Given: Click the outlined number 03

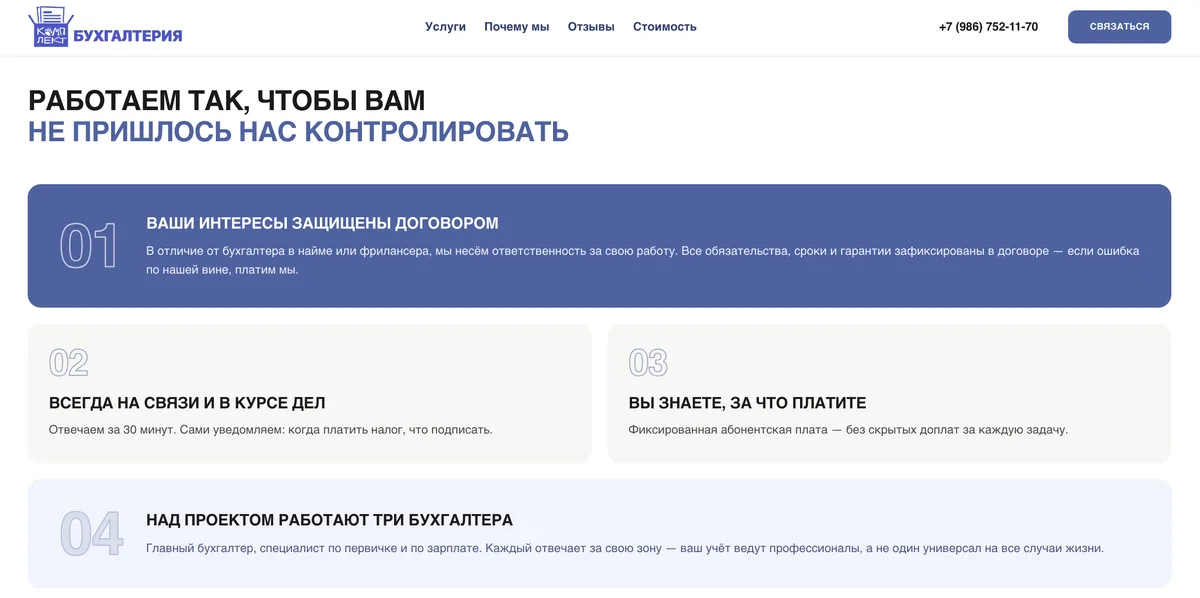Looking at the screenshot, I should (648, 362).
